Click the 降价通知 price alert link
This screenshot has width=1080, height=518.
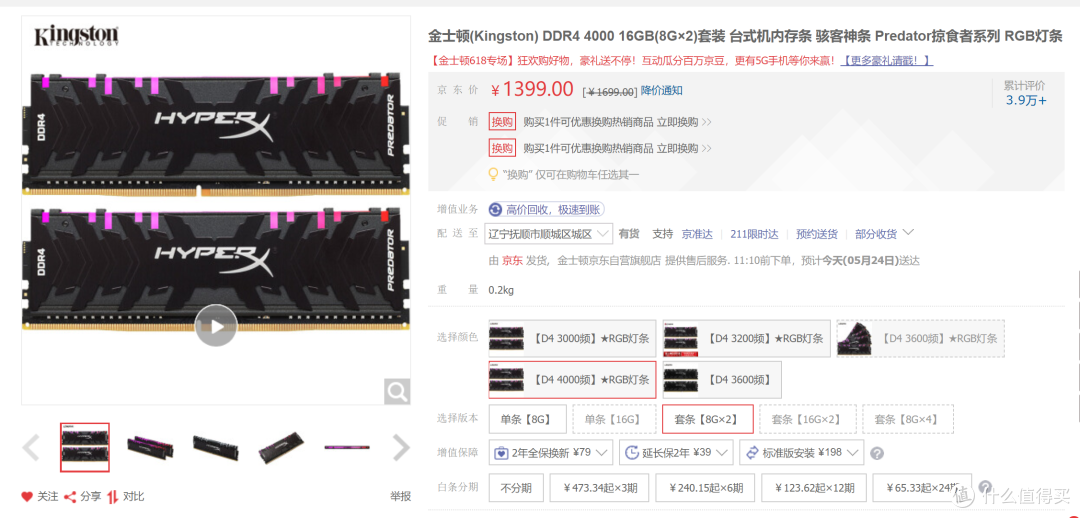661,90
